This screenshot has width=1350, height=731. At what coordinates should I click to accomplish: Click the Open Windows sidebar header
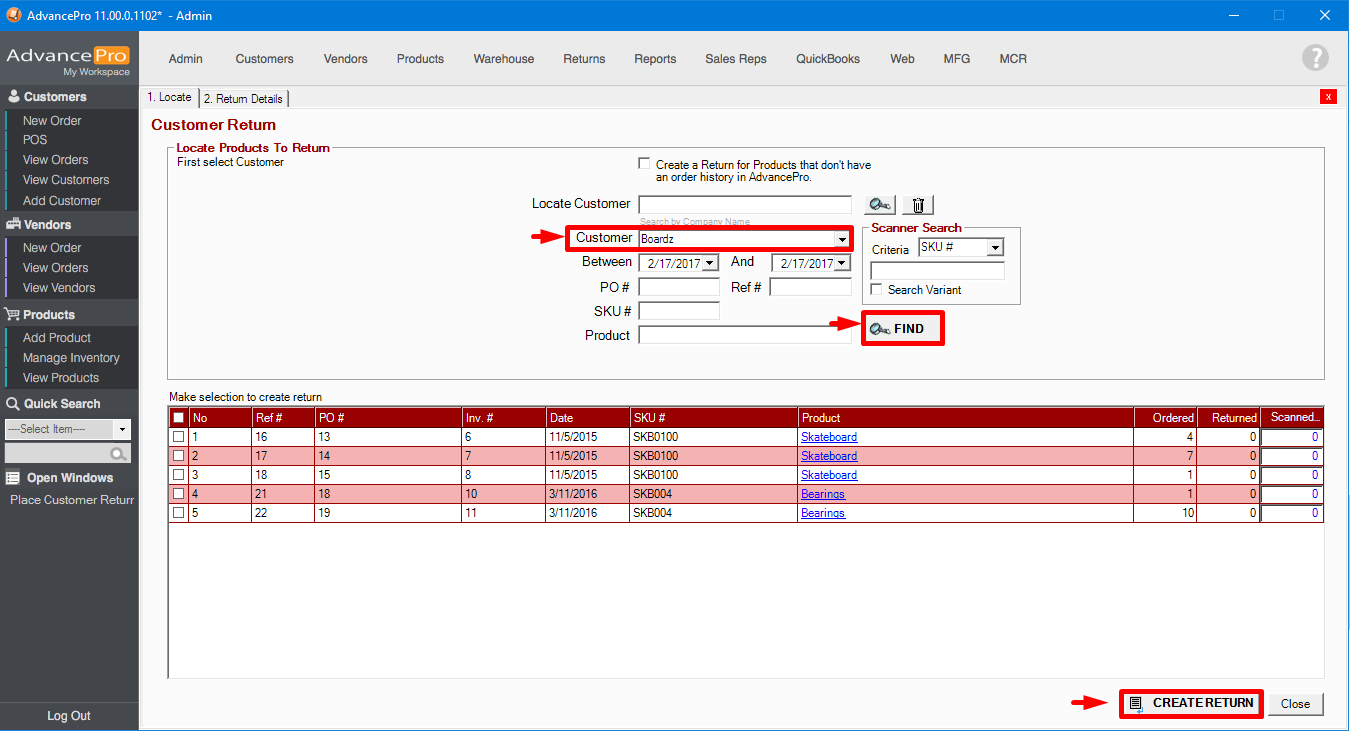coord(69,478)
